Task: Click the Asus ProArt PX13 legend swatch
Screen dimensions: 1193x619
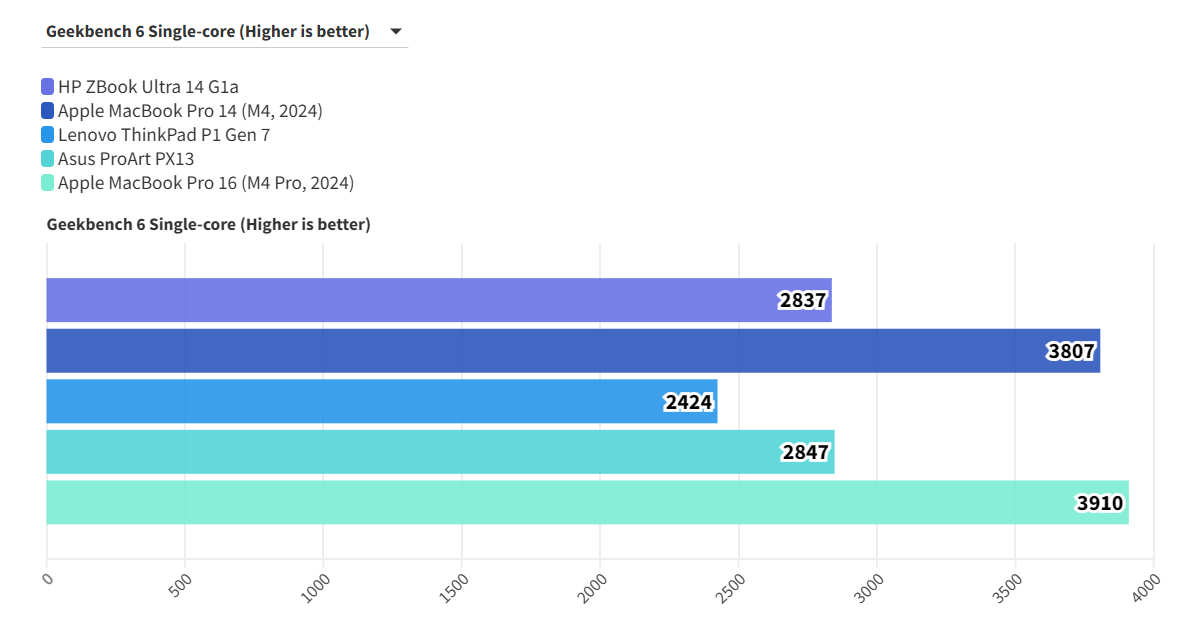Action: tap(48, 159)
